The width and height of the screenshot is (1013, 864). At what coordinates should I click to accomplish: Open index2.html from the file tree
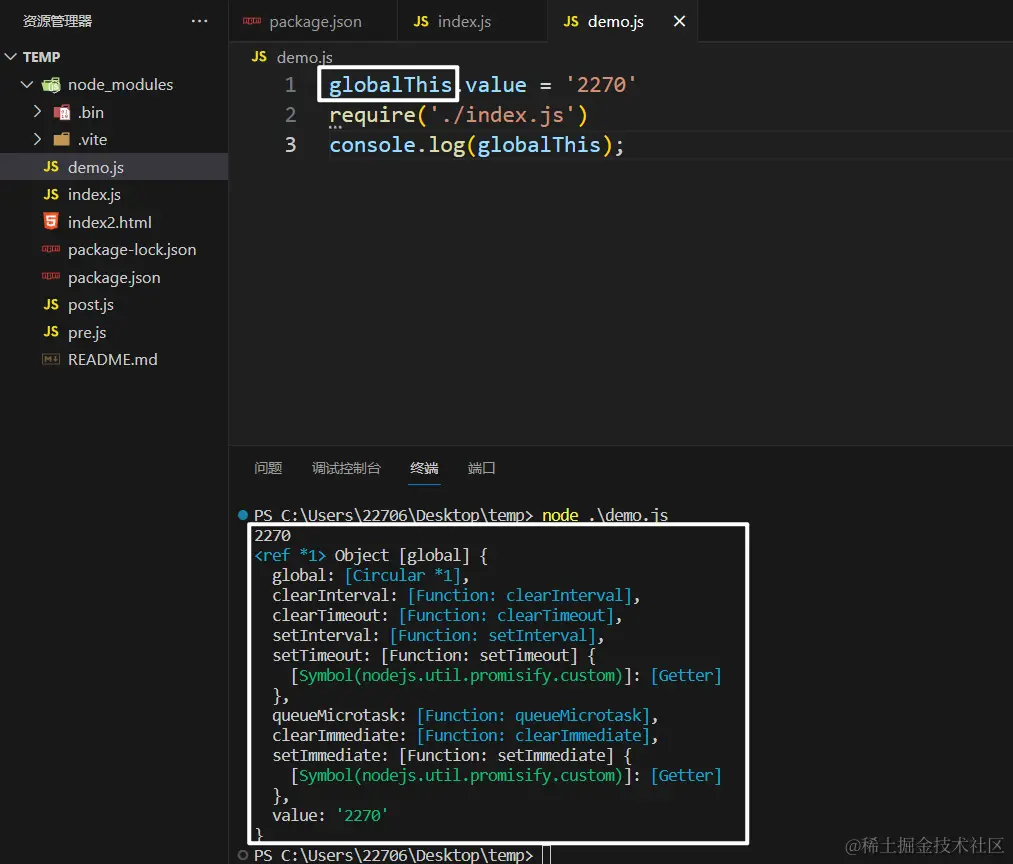(x=114, y=222)
